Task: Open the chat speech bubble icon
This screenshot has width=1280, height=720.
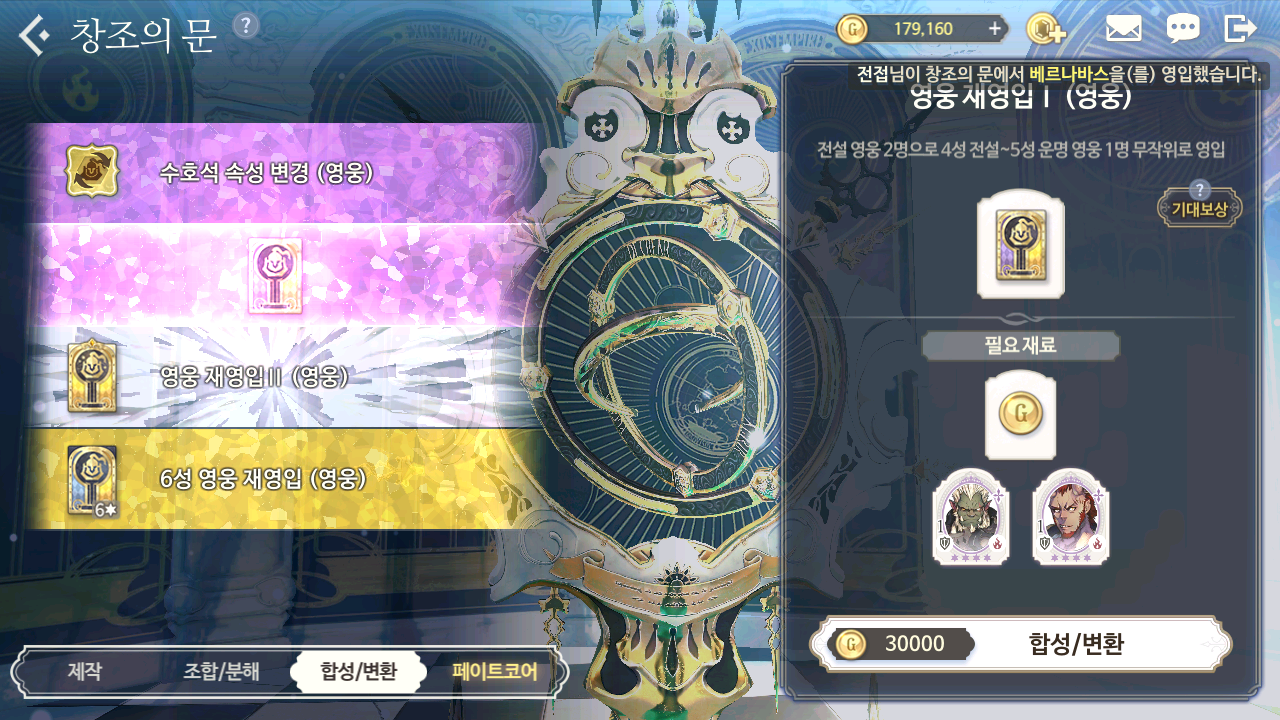Action: tap(1183, 28)
